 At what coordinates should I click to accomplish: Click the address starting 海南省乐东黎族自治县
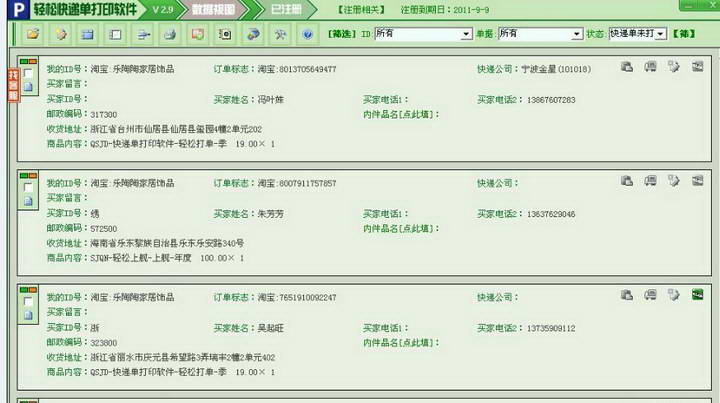167,243
